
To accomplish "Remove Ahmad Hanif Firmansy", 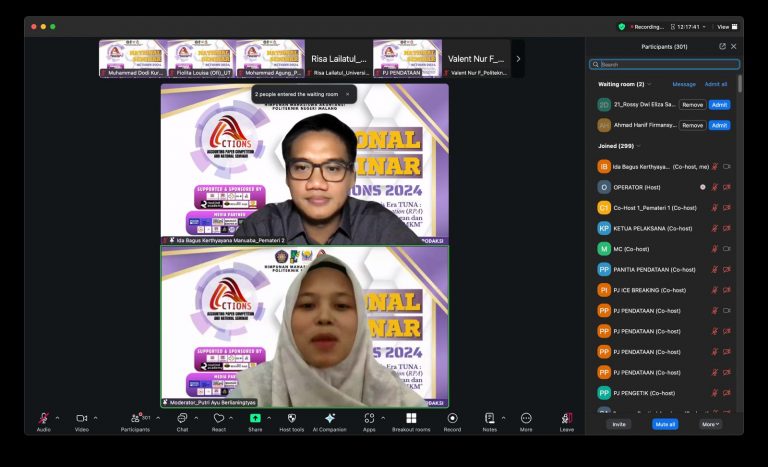I will coord(693,125).
